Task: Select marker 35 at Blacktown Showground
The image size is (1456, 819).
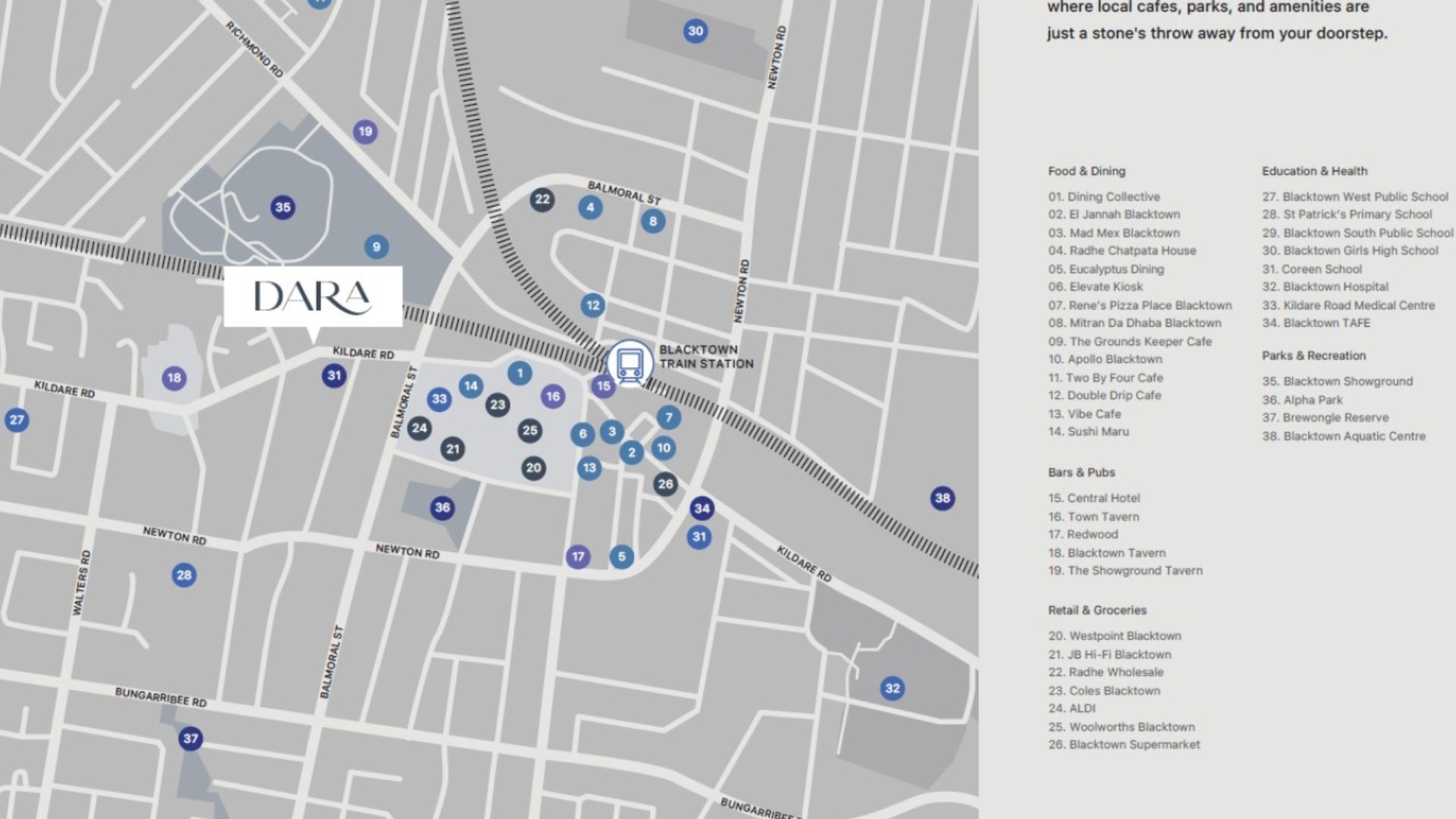Action: [x=283, y=207]
